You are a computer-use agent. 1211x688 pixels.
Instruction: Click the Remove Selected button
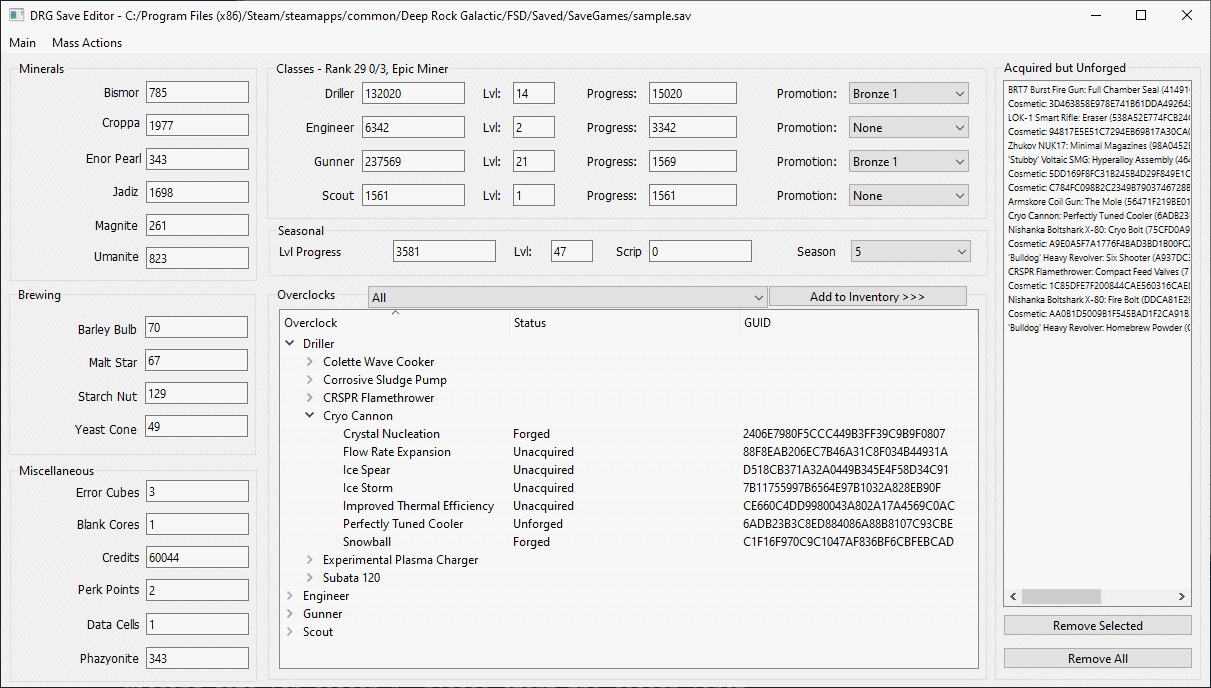1098,626
